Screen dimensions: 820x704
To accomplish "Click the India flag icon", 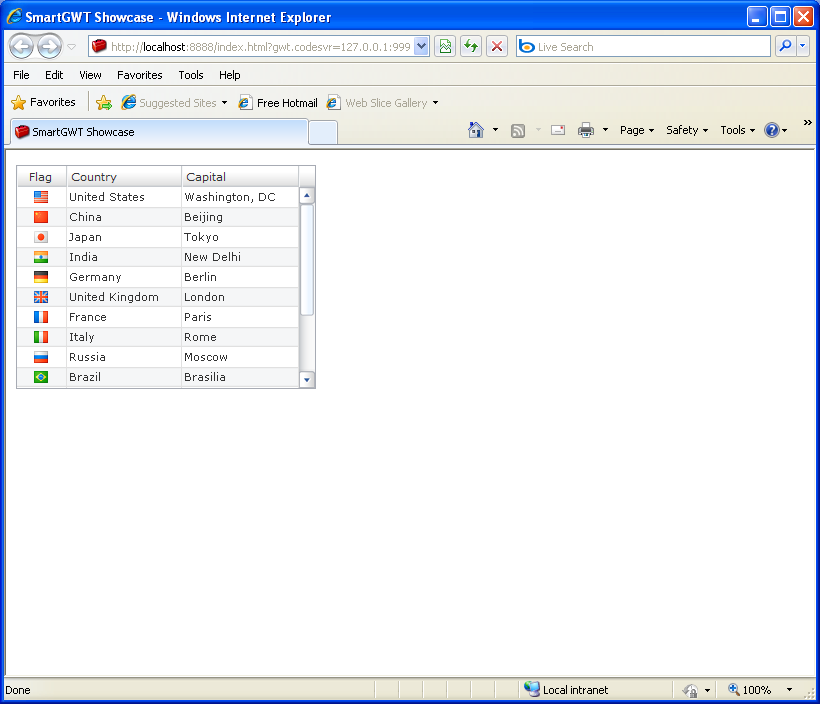I will (41, 257).
